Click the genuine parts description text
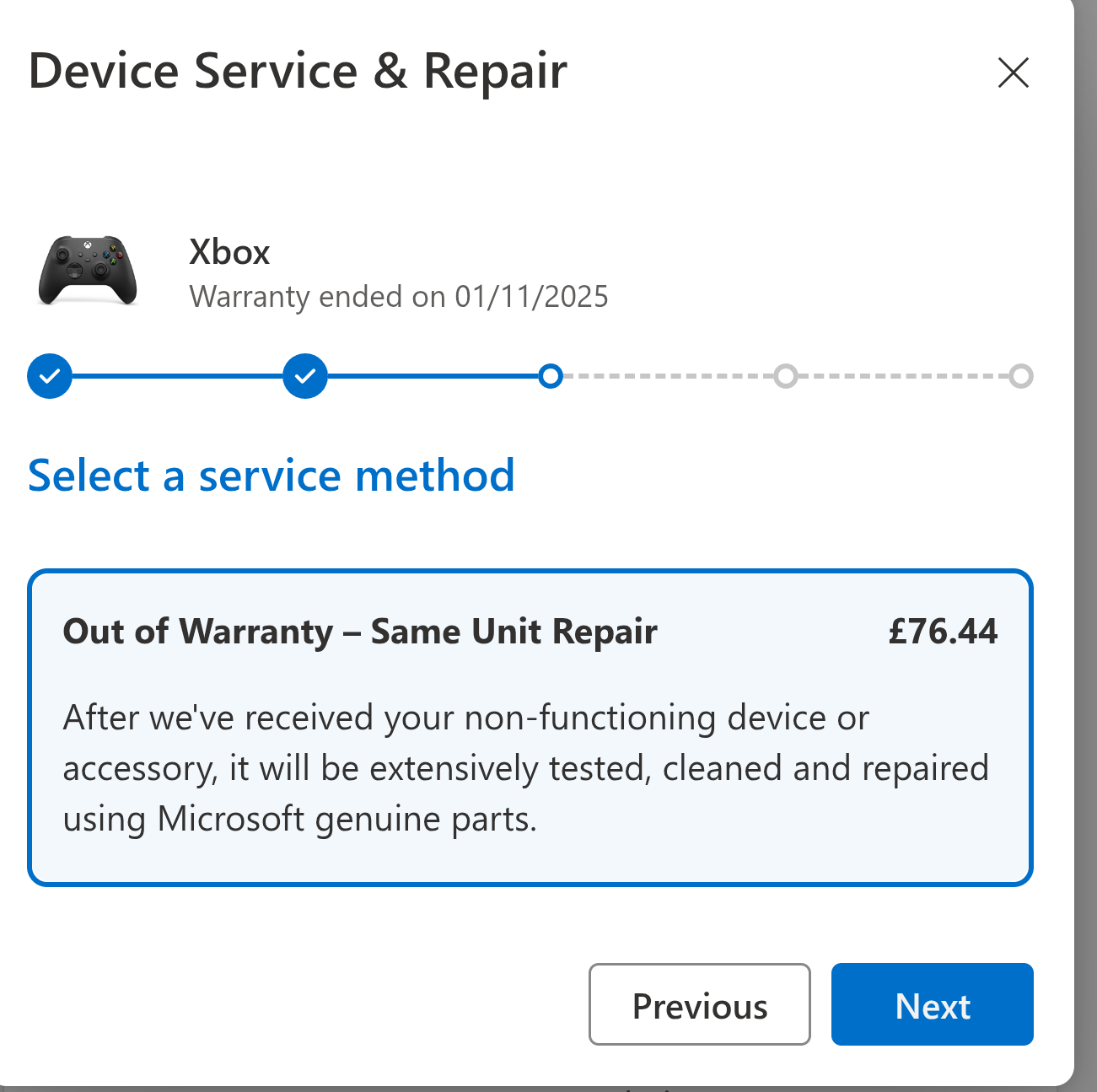Screen dimensions: 1097x1092 click(526, 768)
